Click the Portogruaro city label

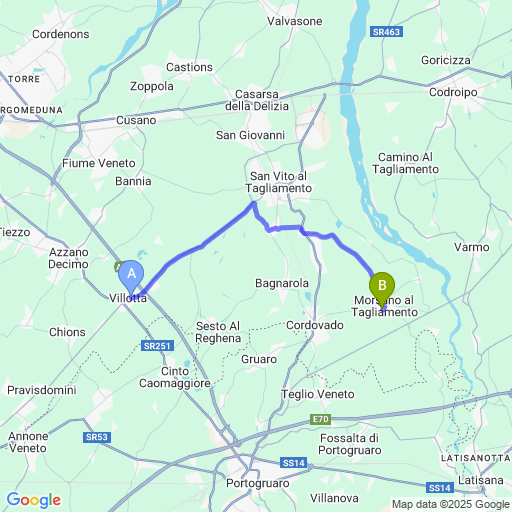pyautogui.click(x=258, y=483)
